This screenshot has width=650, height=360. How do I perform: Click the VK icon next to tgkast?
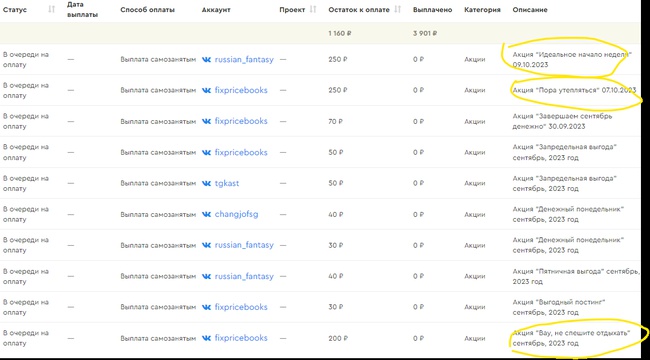coord(206,183)
